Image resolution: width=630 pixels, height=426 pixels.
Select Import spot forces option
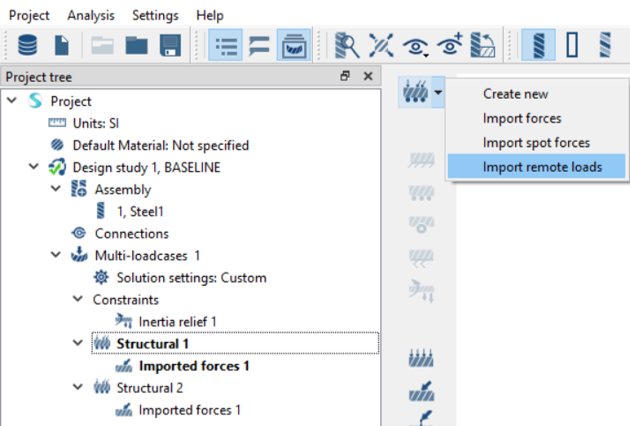pyautogui.click(x=535, y=142)
